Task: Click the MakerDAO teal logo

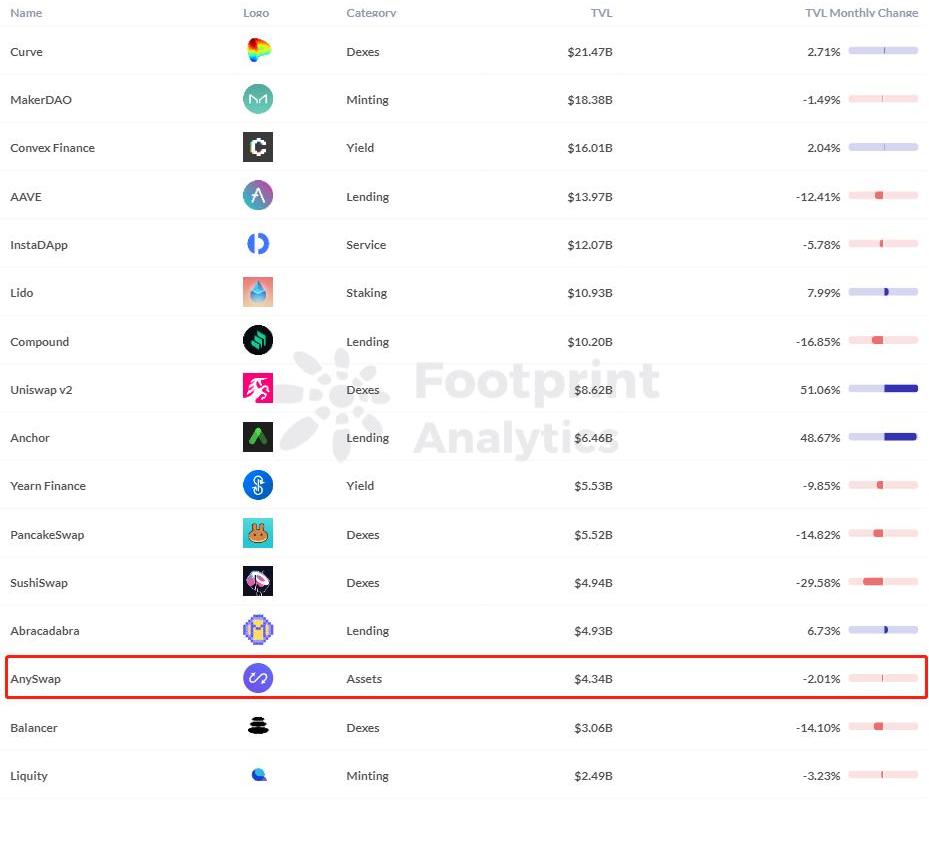Action: coord(258,99)
